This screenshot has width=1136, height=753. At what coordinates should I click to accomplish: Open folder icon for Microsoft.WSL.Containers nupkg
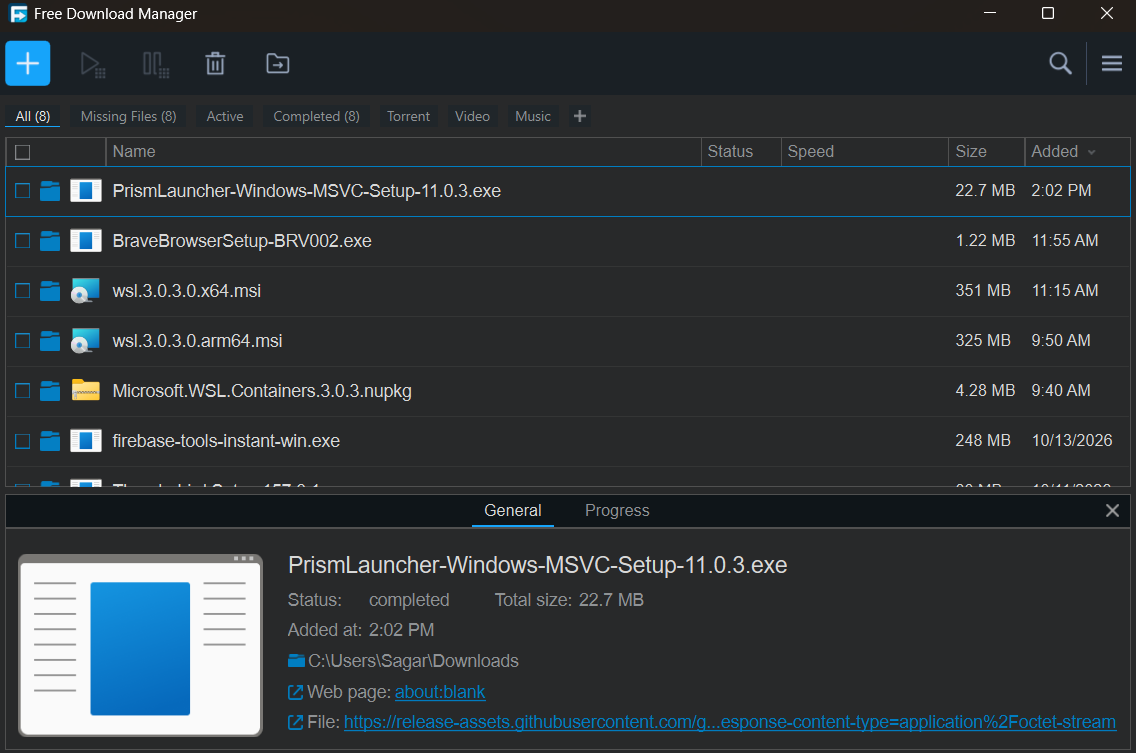[50, 391]
